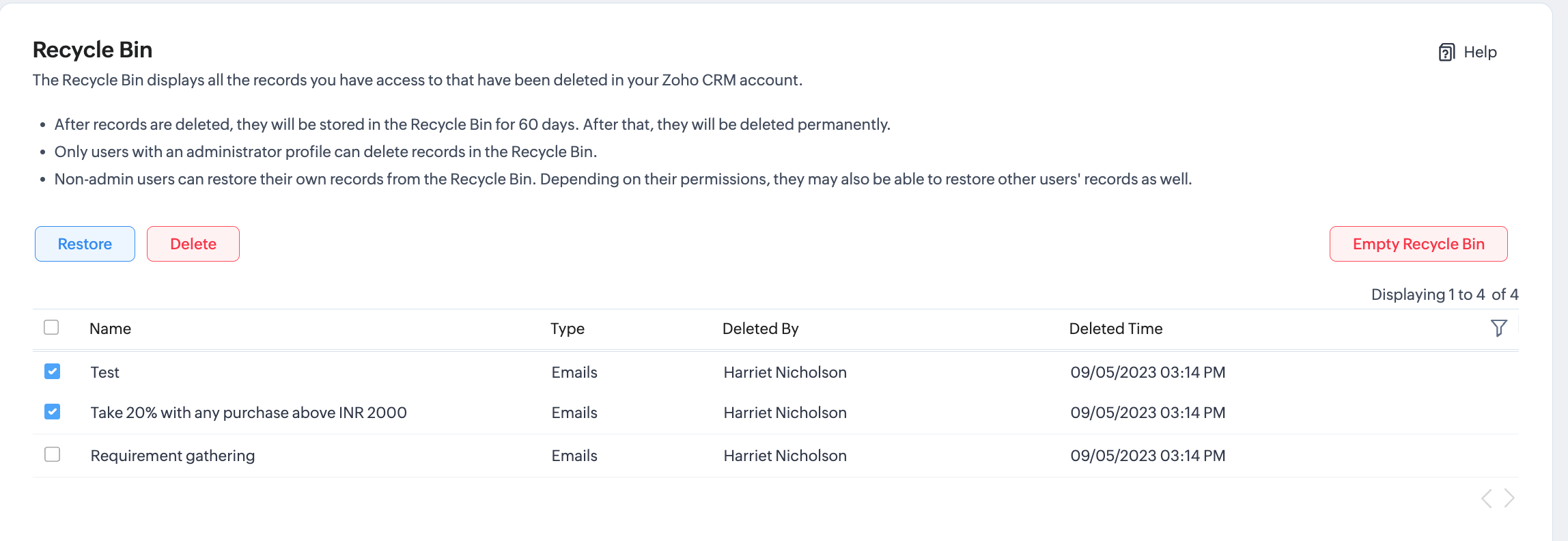Click the Type column header
The width and height of the screenshot is (1568, 541).
tap(568, 329)
